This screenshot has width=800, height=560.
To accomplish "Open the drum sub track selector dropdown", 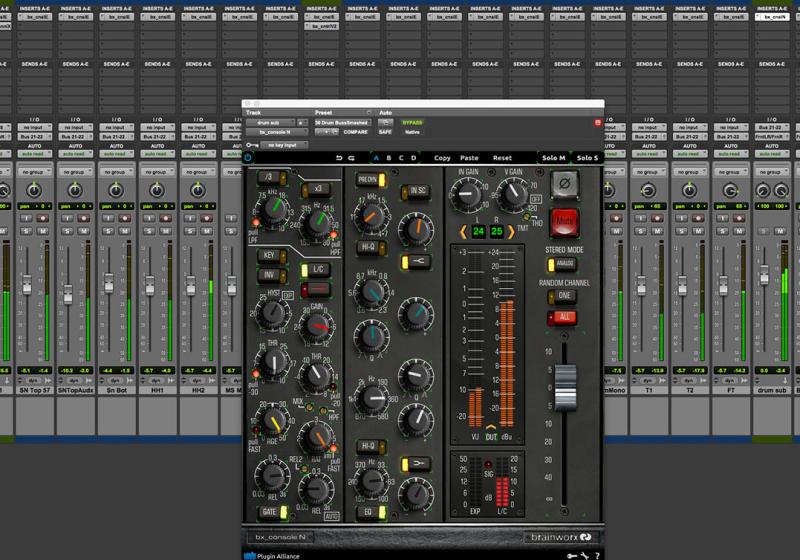I will (270, 123).
